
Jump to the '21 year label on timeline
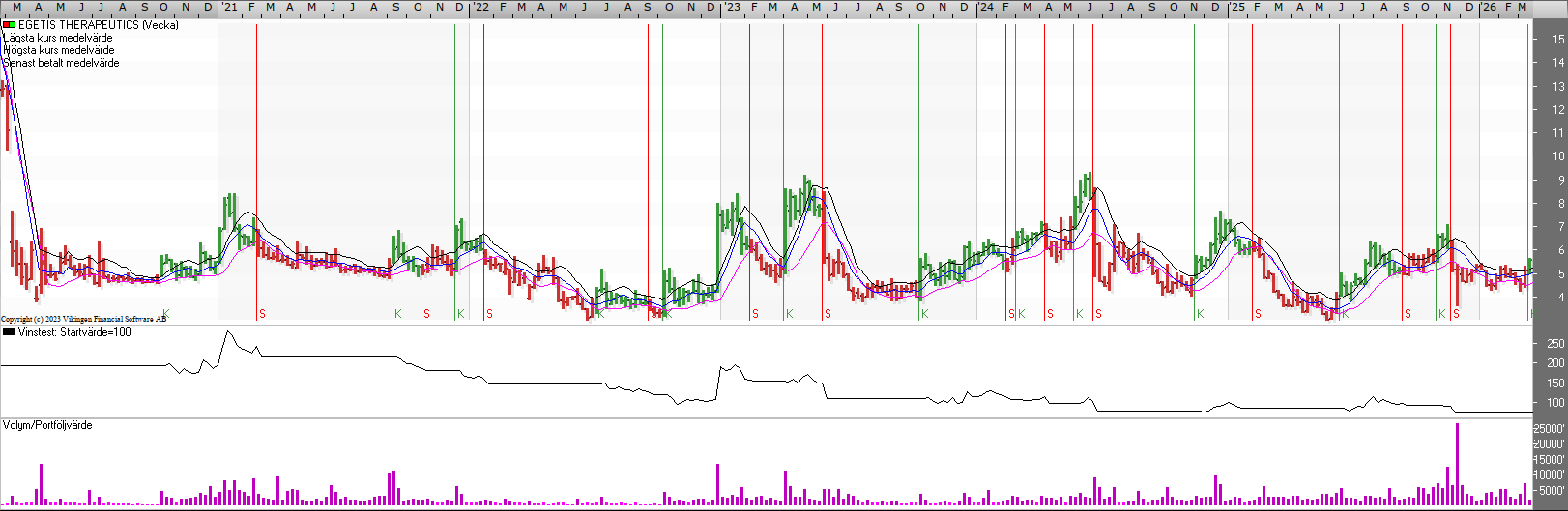229,8
